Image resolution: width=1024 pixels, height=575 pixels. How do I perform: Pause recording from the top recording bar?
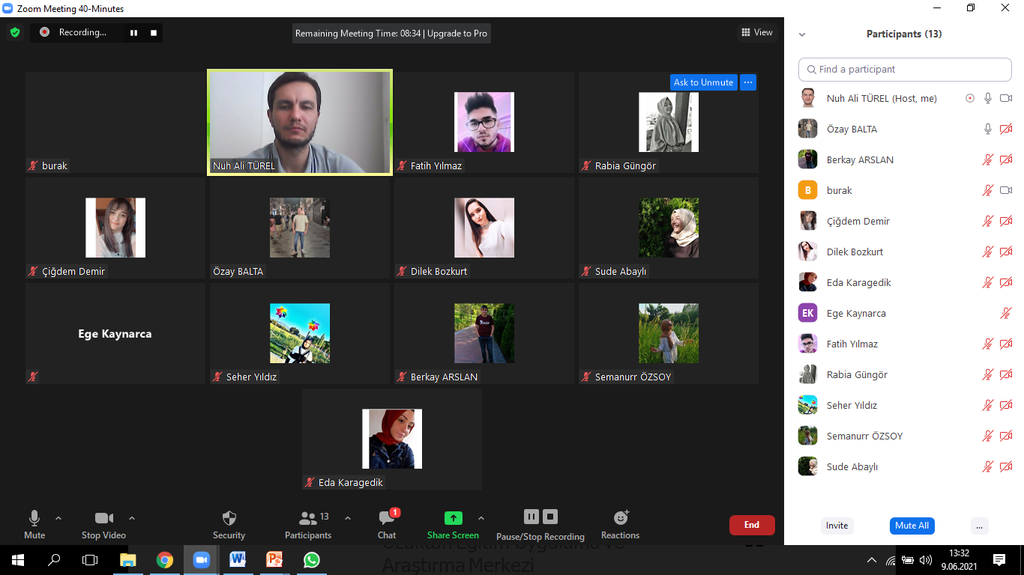click(133, 32)
